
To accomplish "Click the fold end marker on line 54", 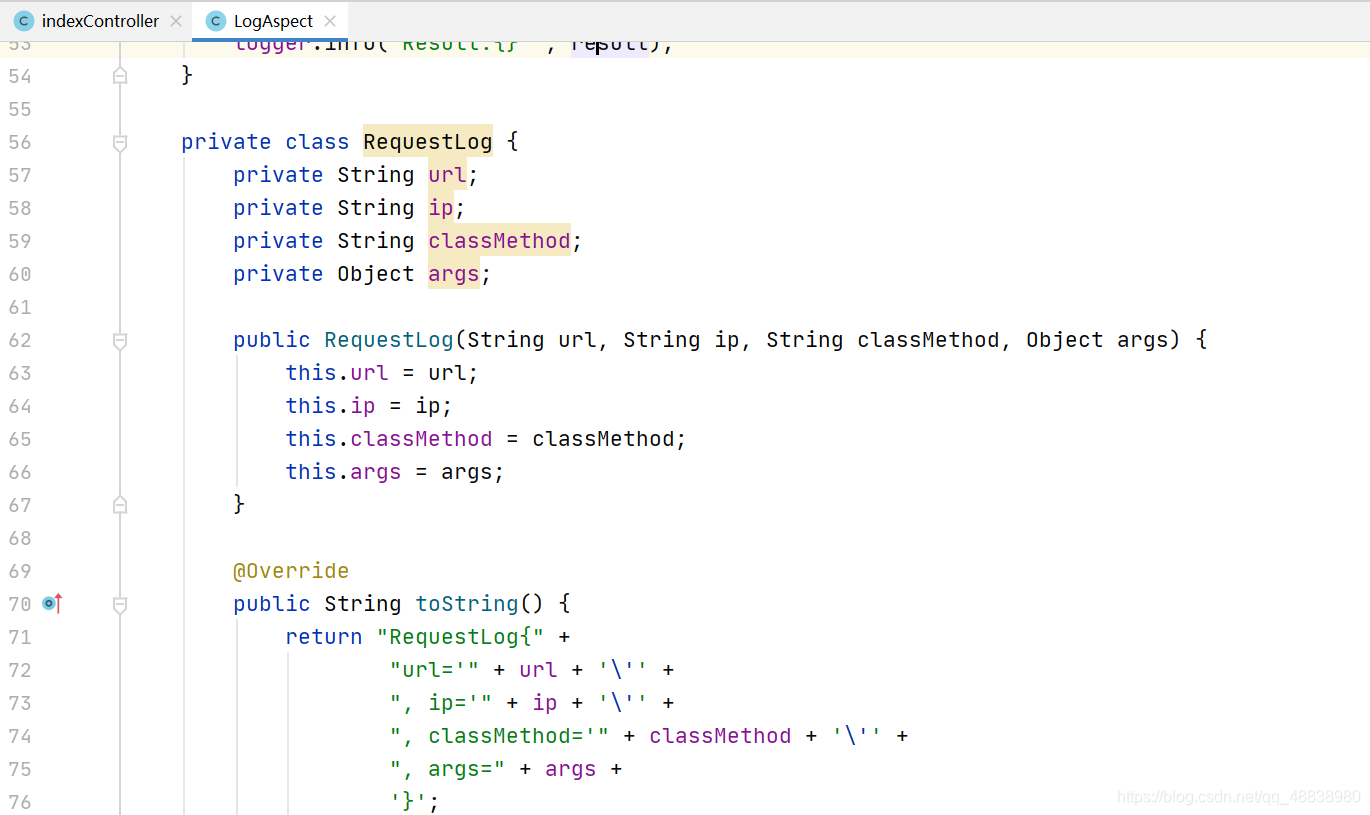I will click(120, 75).
